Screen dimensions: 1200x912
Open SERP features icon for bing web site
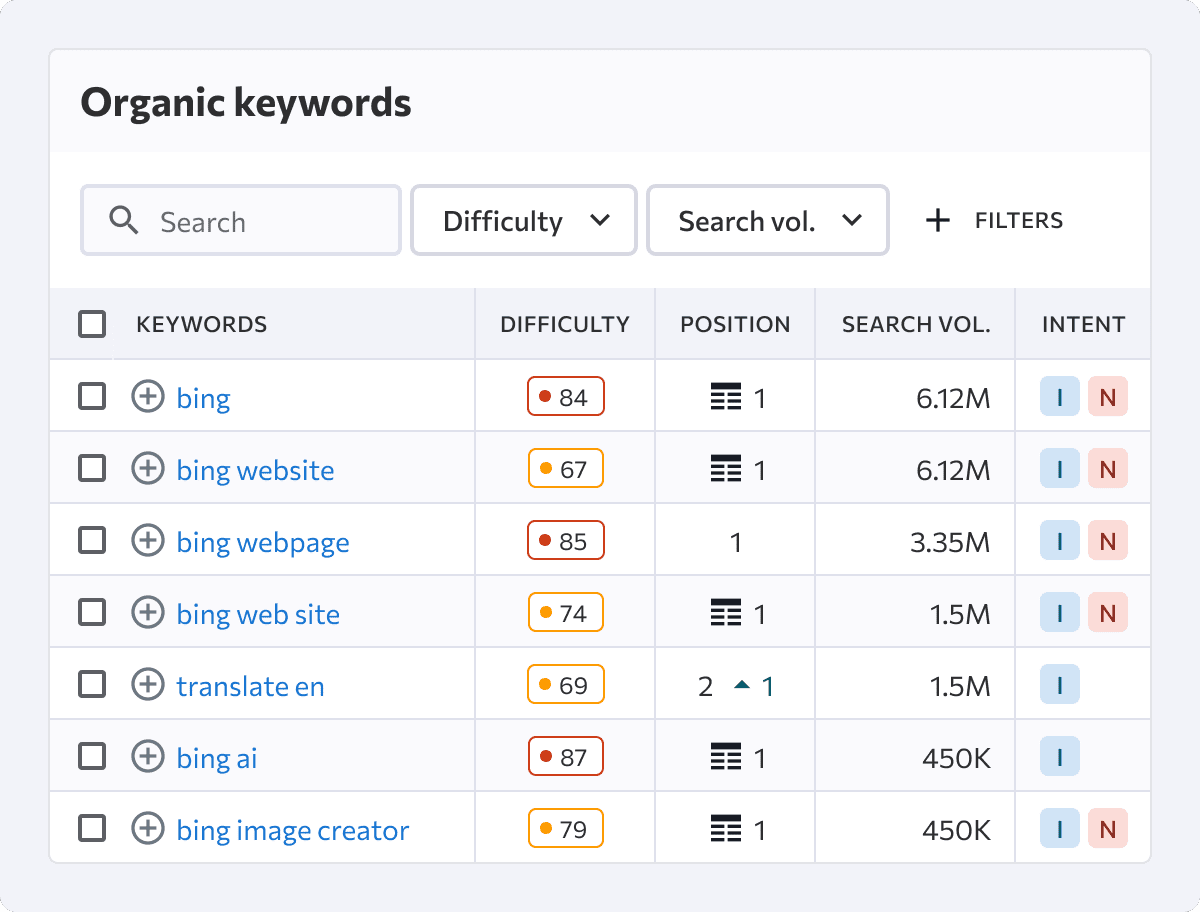click(726, 614)
